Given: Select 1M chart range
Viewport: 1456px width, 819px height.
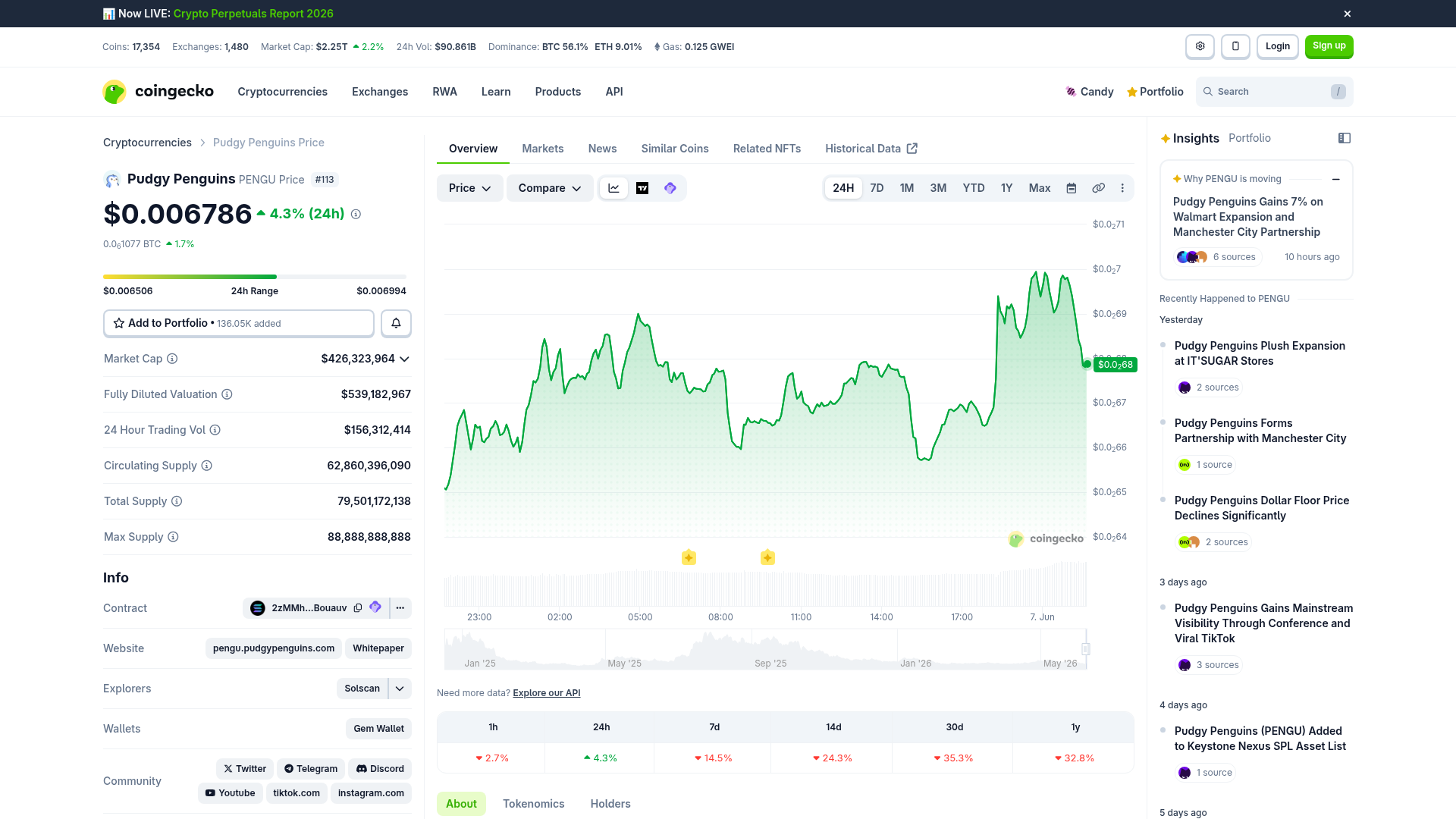Looking at the screenshot, I should pyautogui.click(x=907, y=188).
